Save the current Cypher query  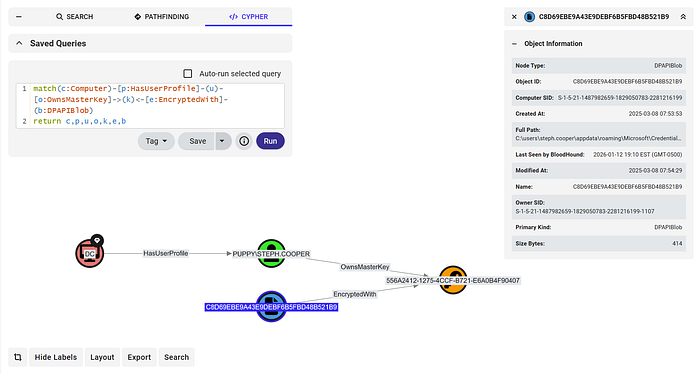pyautogui.click(x=197, y=141)
